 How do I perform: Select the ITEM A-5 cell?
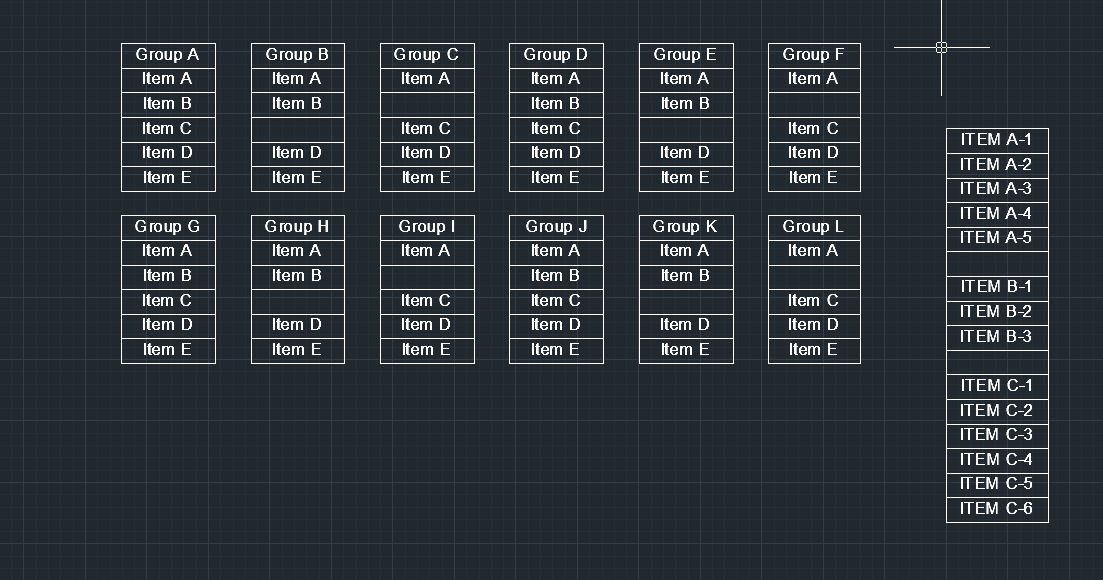[997, 239]
